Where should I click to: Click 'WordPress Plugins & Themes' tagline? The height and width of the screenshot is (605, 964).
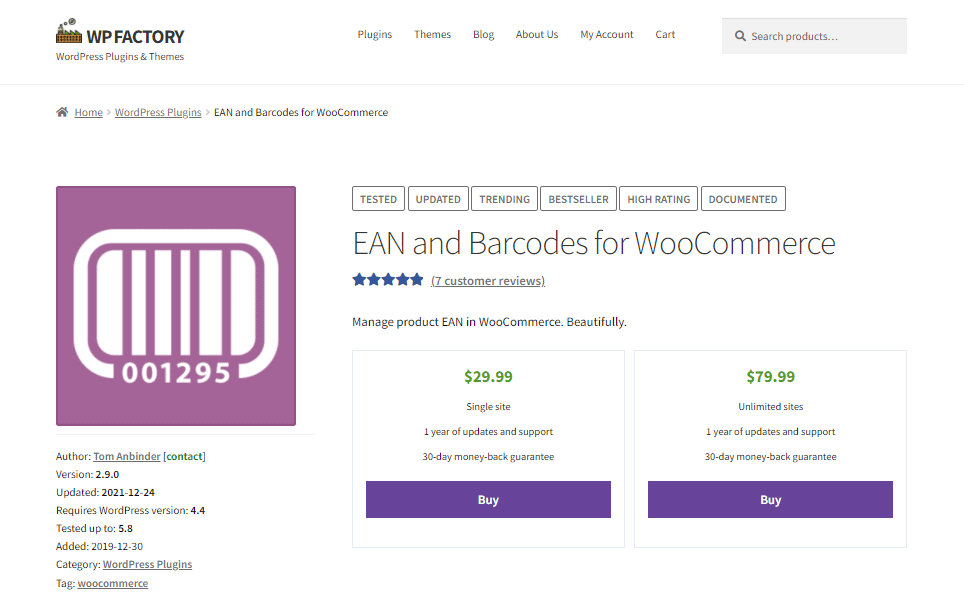(120, 57)
